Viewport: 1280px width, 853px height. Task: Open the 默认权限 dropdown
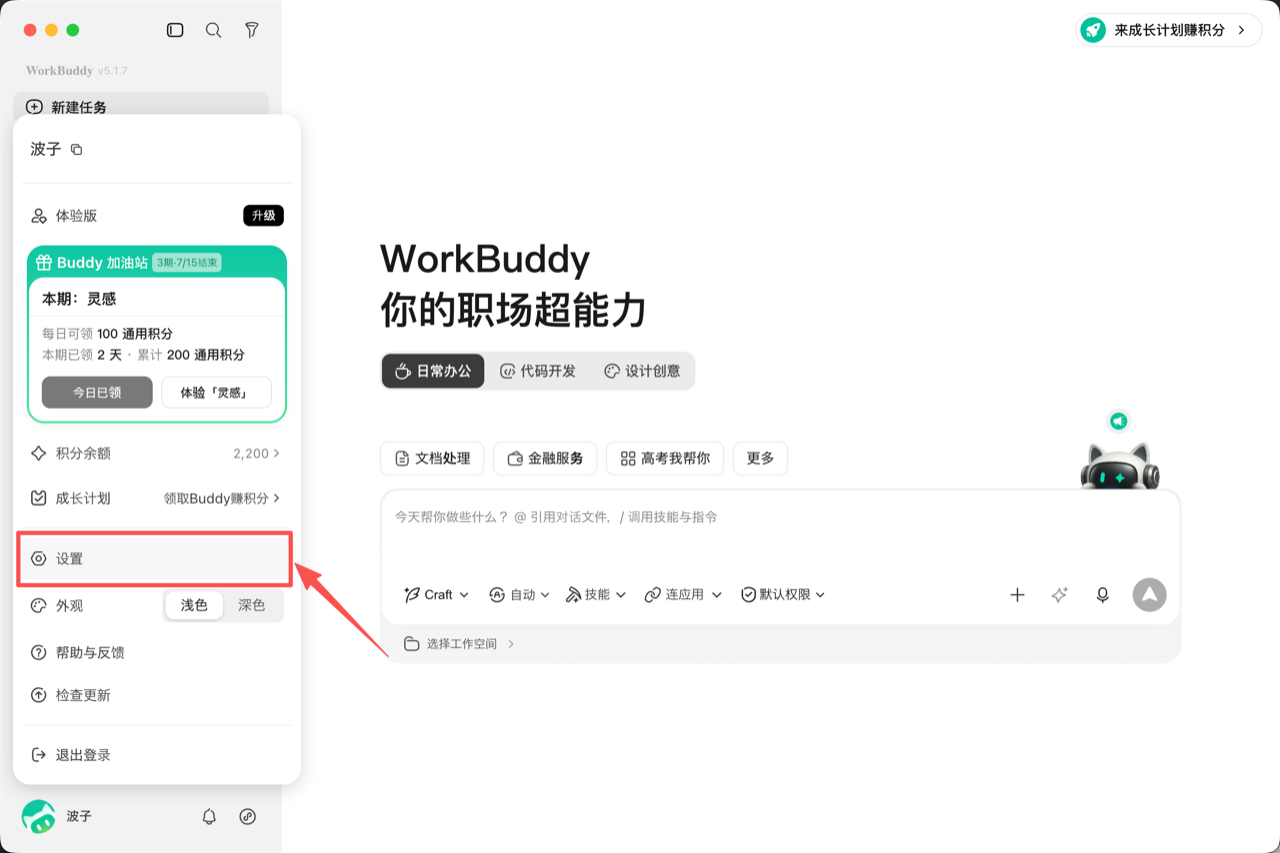[x=783, y=595]
